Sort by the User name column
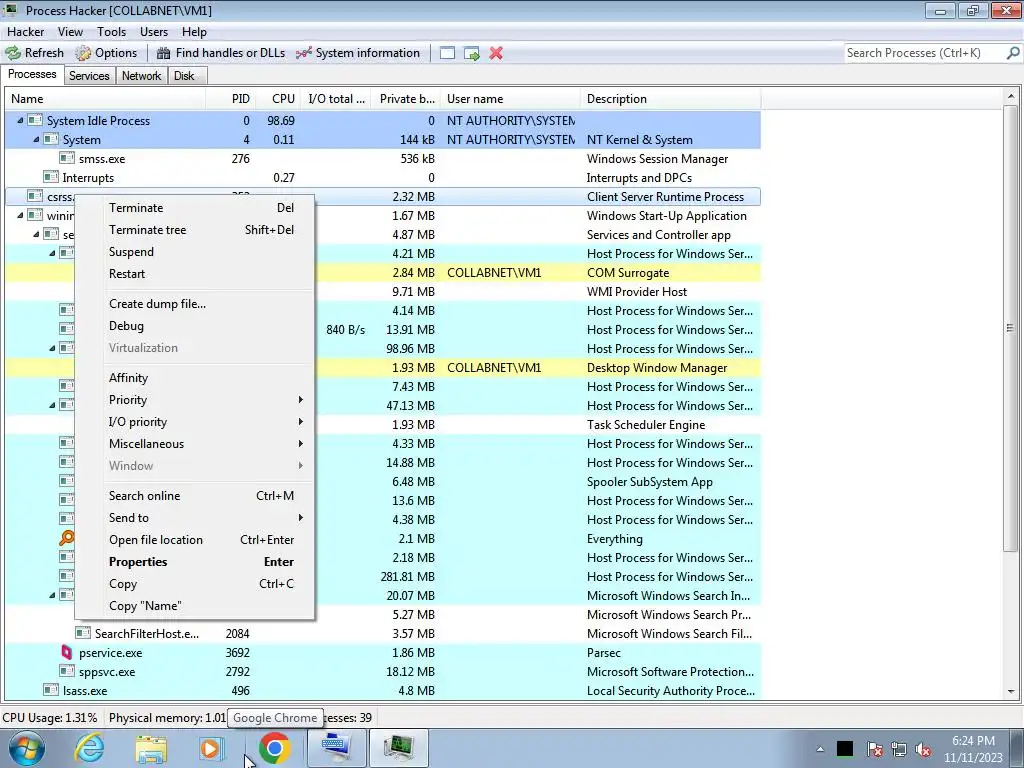The image size is (1024, 768). pos(509,99)
